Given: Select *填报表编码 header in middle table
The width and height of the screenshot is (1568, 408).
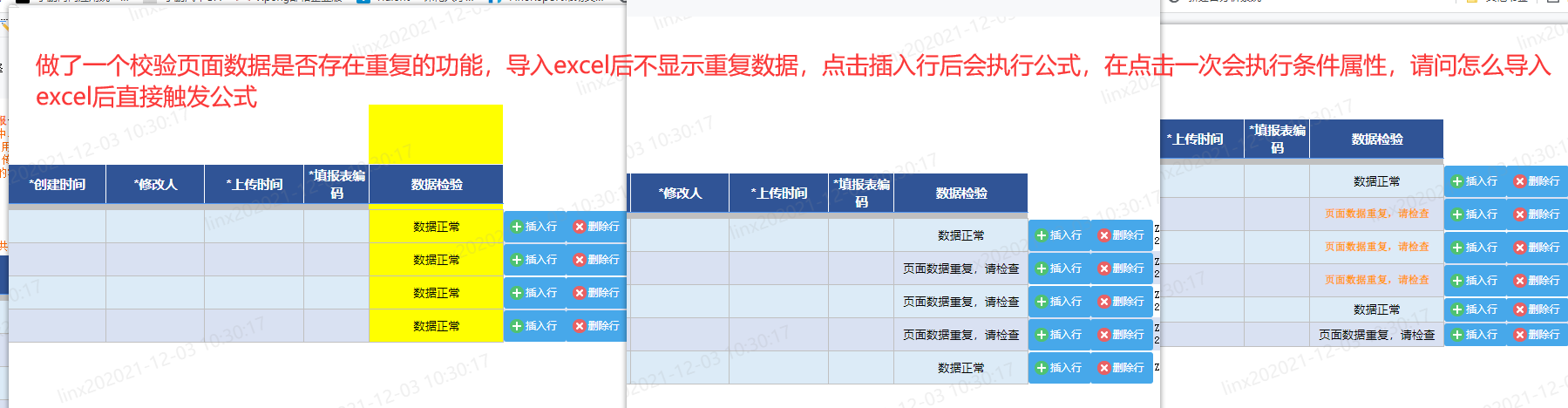Looking at the screenshot, I should (861, 194).
